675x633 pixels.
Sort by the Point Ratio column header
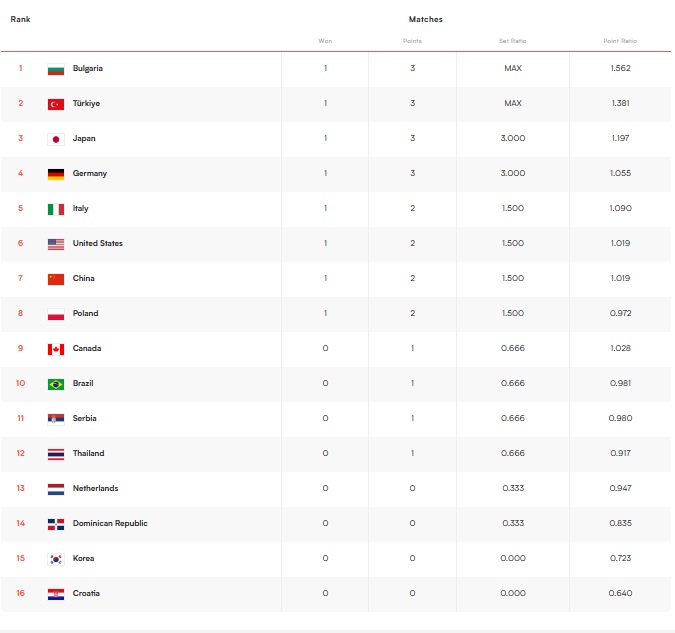(620, 41)
